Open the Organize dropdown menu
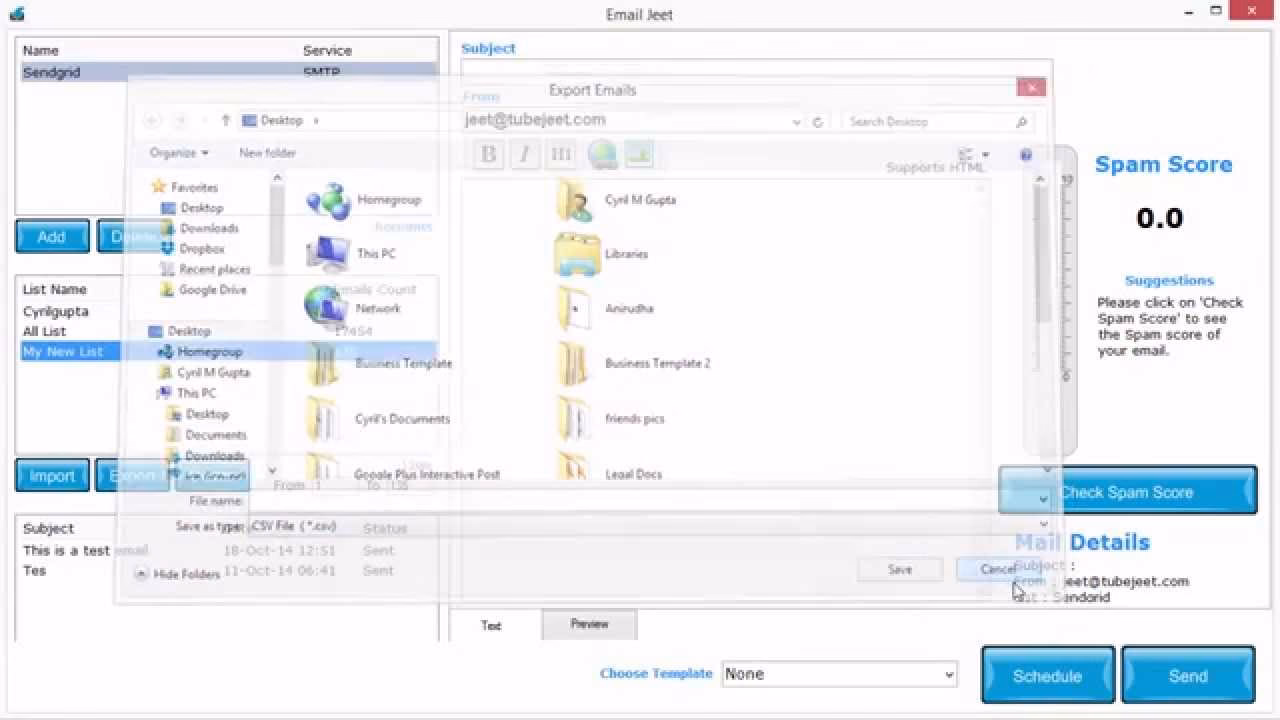Image resolution: width=1280 pixels, height=720 pixels. click(x=179, y=153)
